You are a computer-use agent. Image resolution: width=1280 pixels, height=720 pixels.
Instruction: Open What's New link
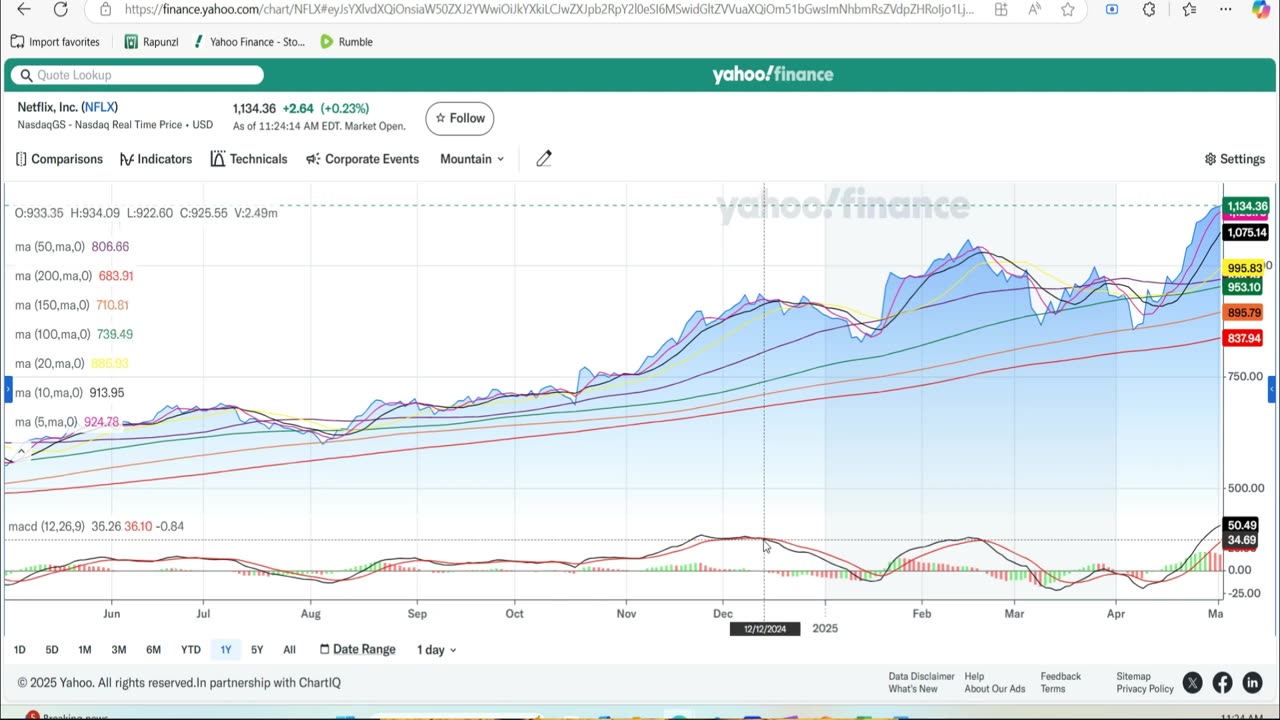point(913,689)
